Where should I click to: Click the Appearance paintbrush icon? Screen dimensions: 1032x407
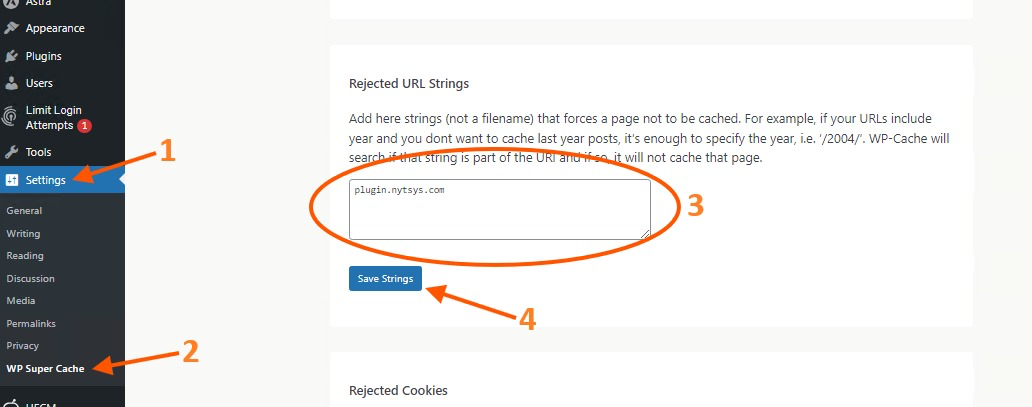[x=11, y=28]
